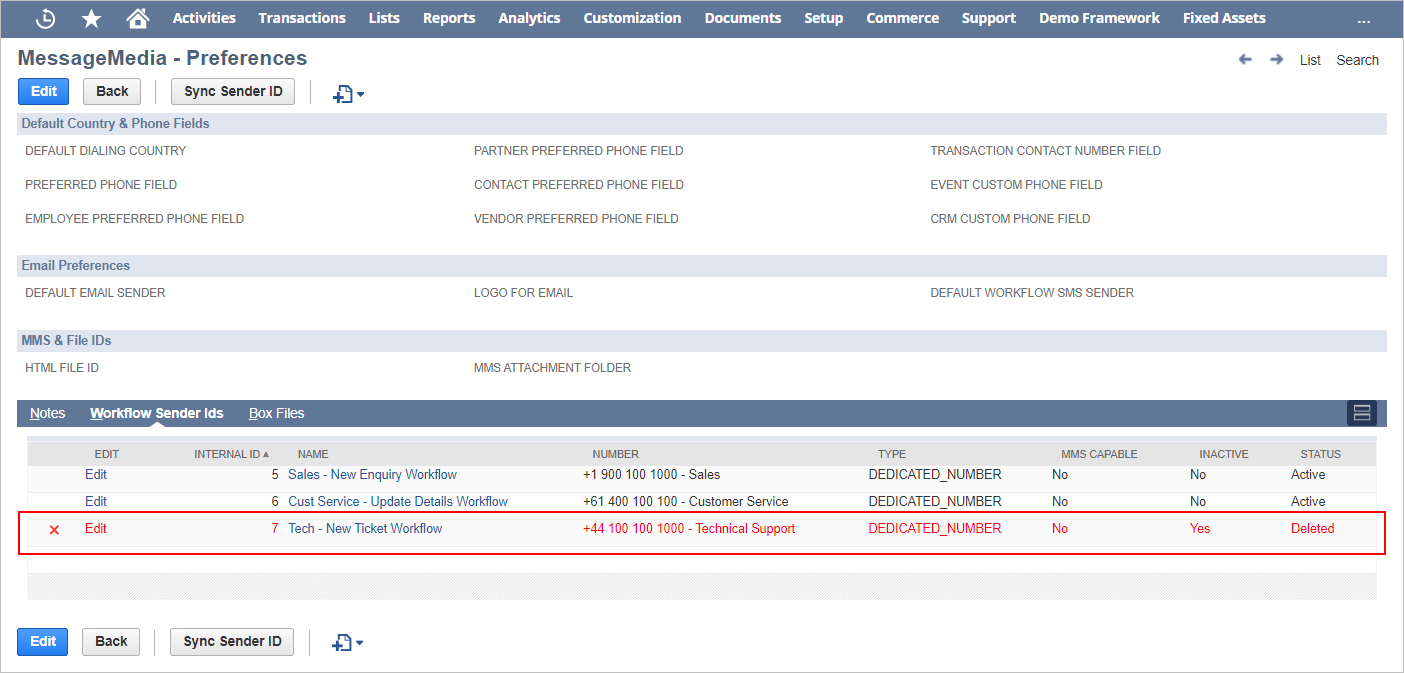The height and width of the screenshot is (673, 1404).
Task: Edit the Sales - New Enquiry Workflow row
Action: (96, 475)
